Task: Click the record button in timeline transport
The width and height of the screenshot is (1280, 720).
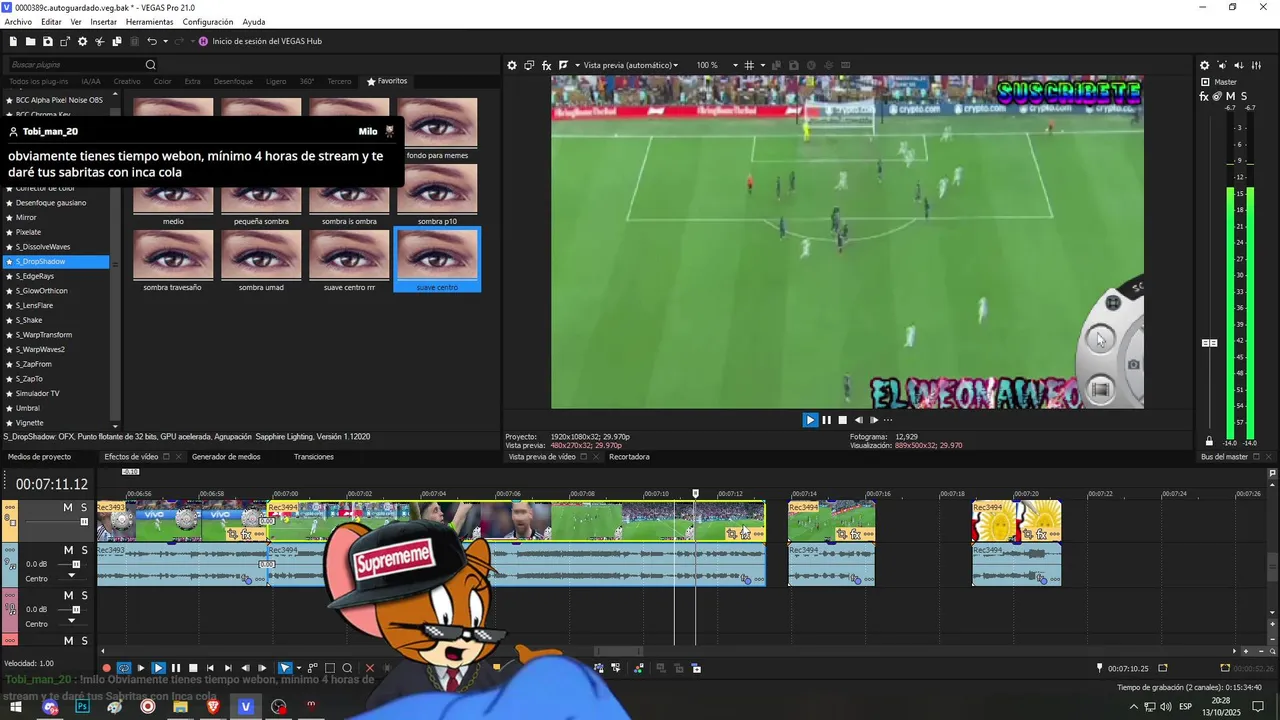Action: (x=107, y=668)
